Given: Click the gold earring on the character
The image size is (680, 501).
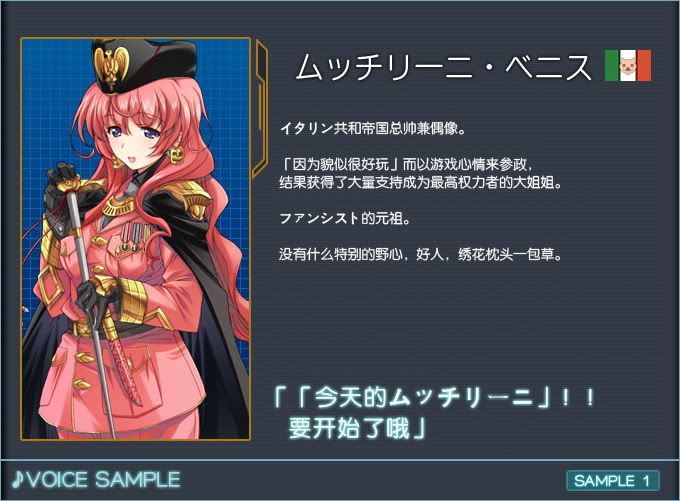Looking at the screenshot, I should (x=176, y=154).
